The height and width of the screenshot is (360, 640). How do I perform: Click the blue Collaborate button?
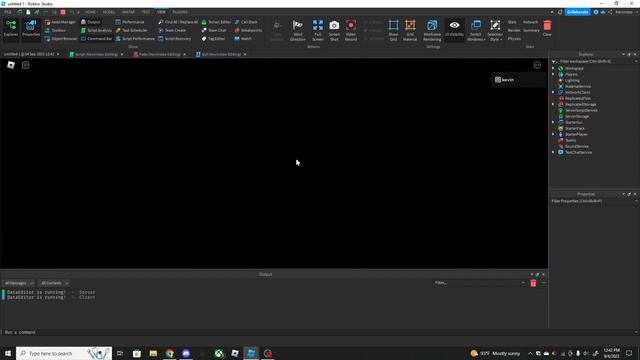tap(577, 12)
